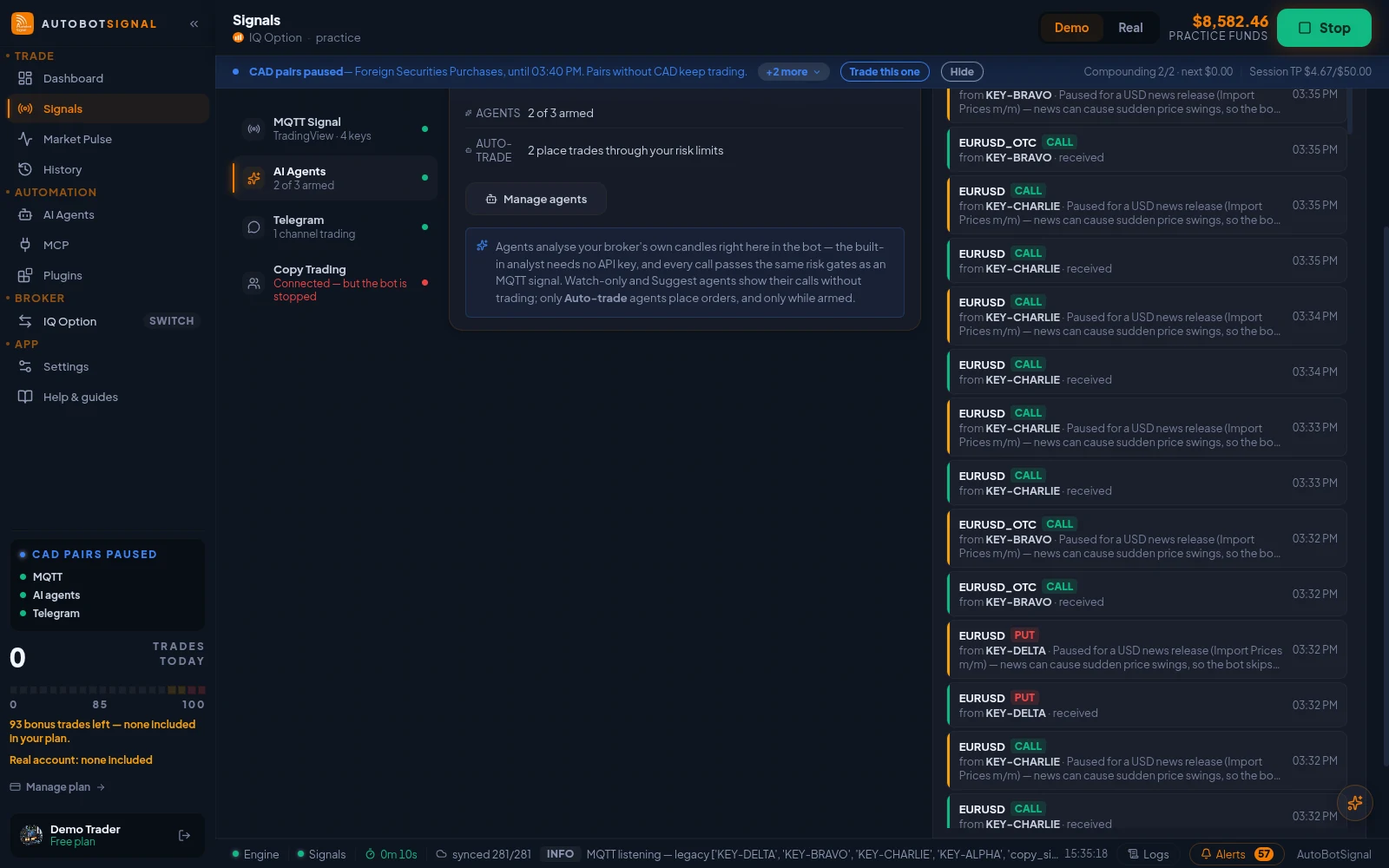The width and height of the screenshot is (1389, 868).
Task: Click the Manage agents button
Action: point(536,199)
